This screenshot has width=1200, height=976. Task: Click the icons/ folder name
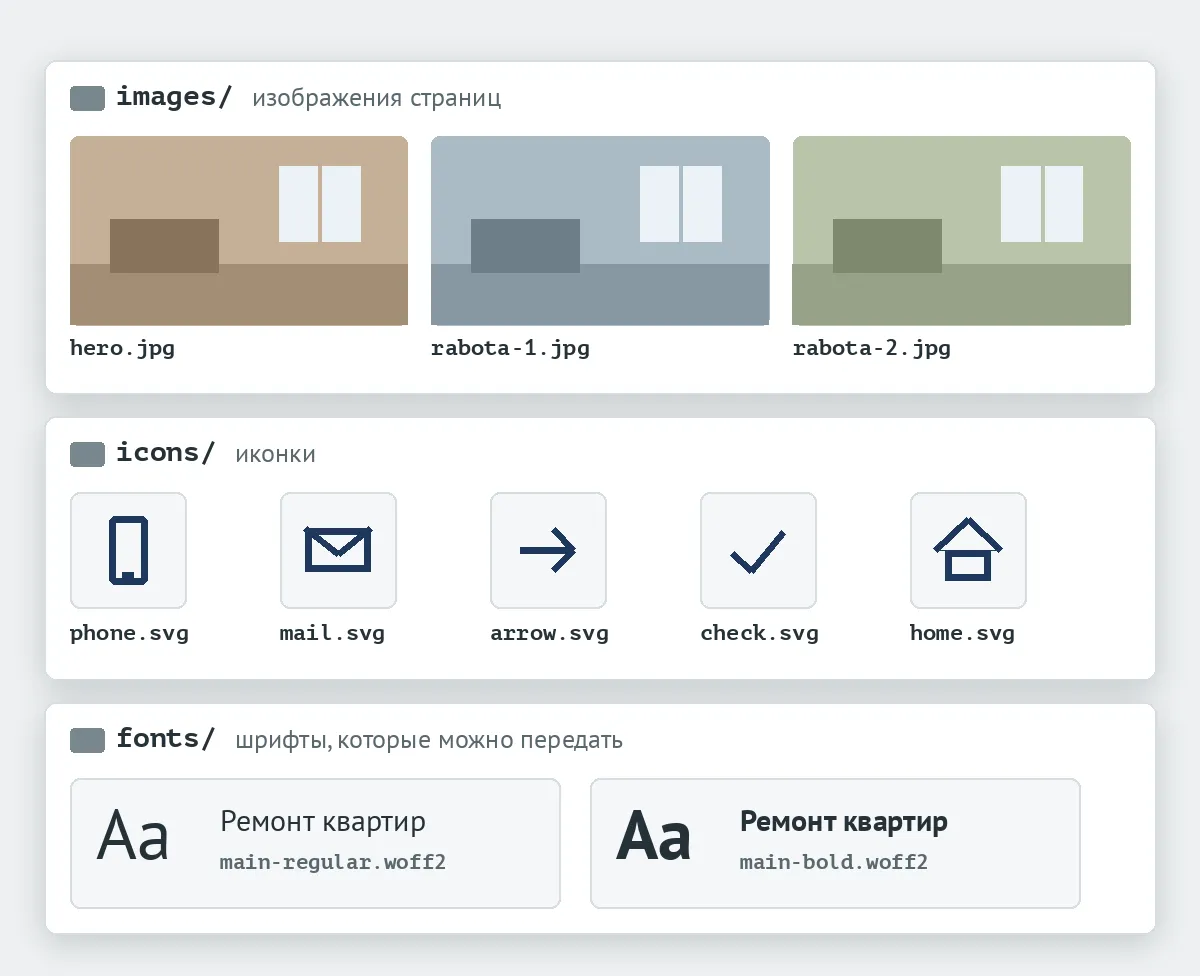[x=165, y=453]
